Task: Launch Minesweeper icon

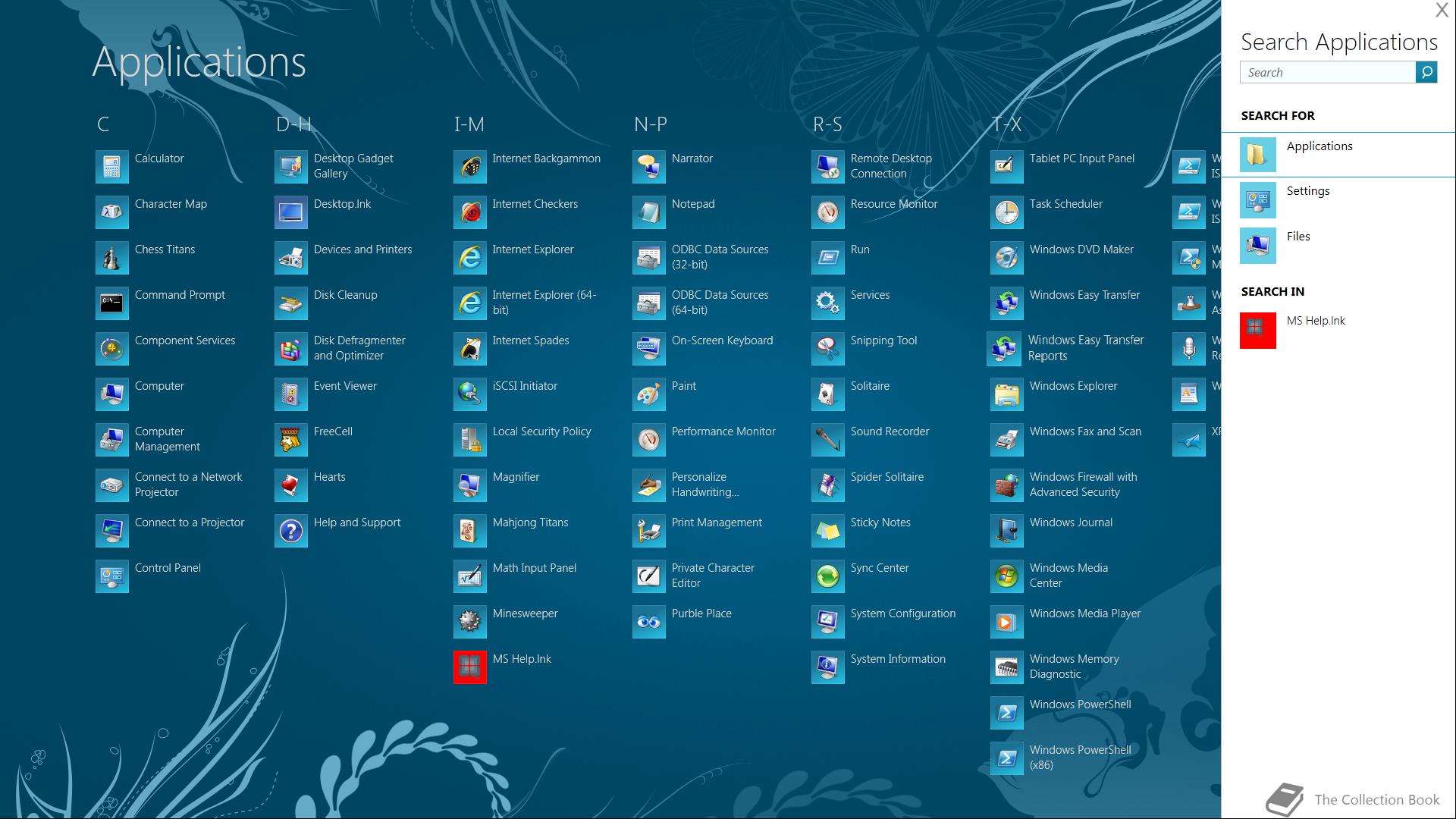Action: tap(469, 622)
